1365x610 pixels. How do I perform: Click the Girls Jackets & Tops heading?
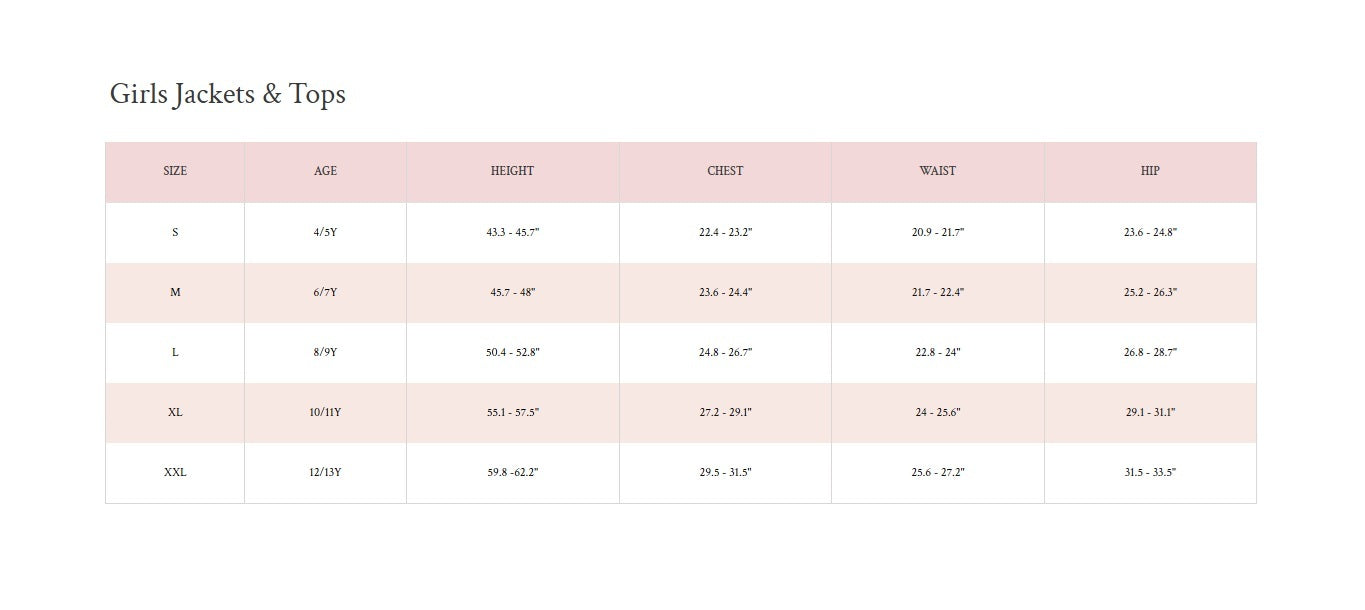point(228,94)
